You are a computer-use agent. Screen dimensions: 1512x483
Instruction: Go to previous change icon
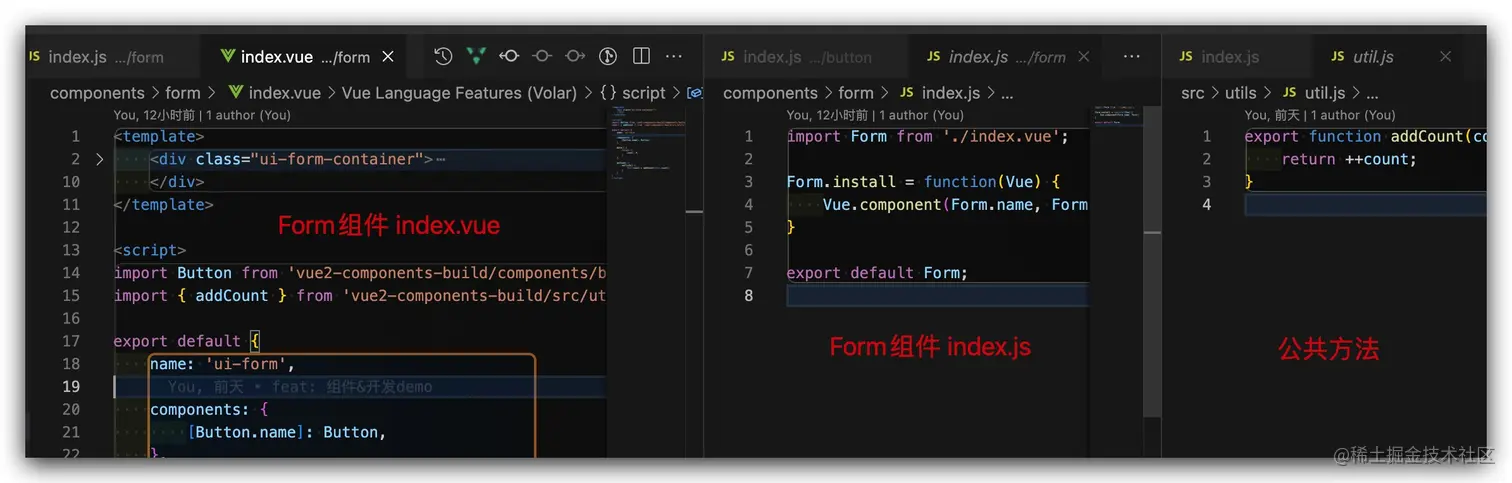[x=509, y=57]
